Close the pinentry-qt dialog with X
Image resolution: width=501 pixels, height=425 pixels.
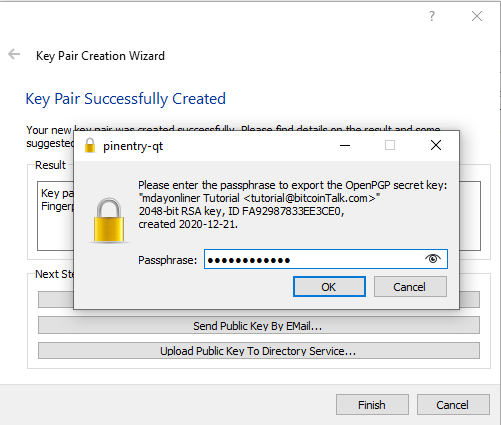click(x=436, y=145)
